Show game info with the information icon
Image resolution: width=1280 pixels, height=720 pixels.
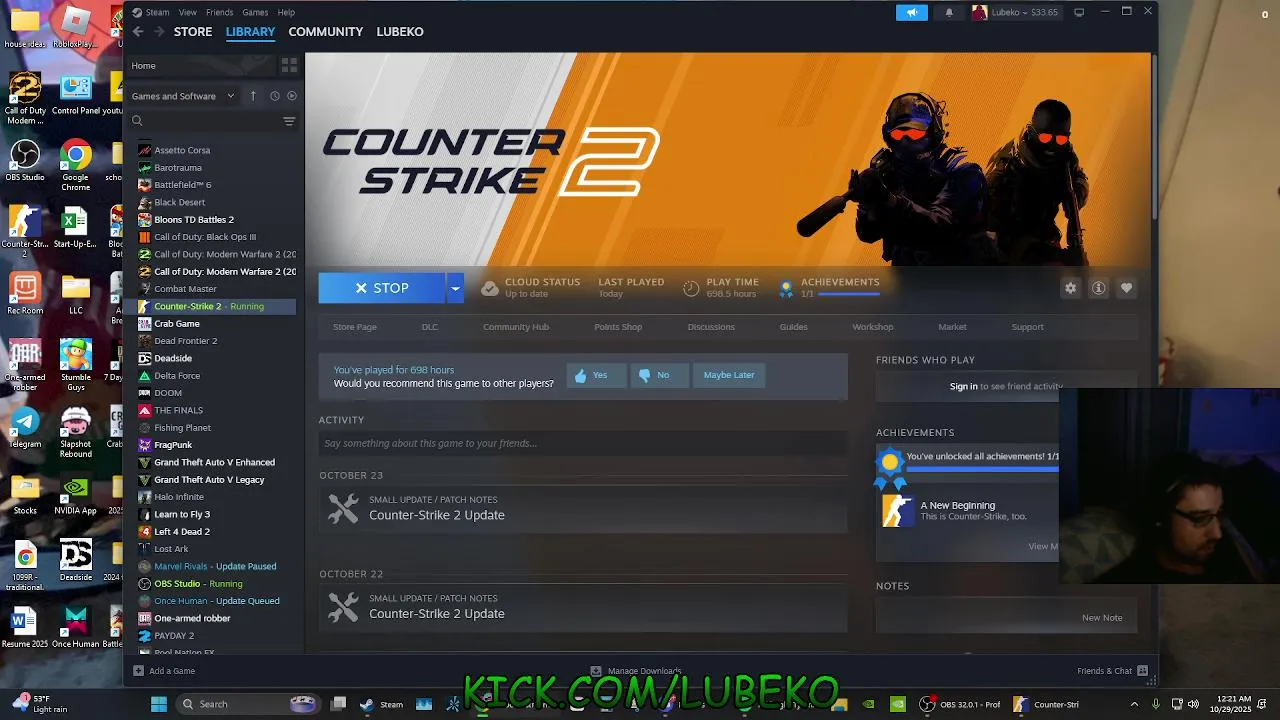[x=1098, y=288]
